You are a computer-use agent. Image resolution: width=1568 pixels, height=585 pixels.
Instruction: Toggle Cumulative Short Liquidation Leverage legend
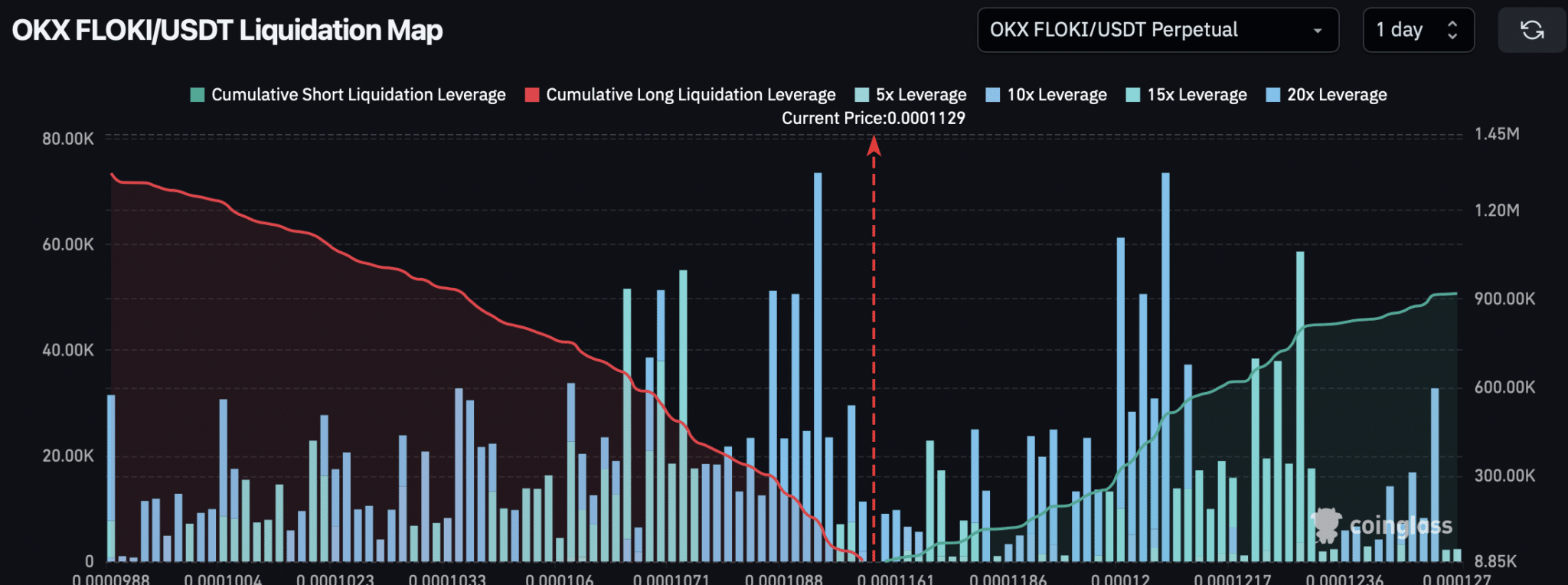[348, 95]
